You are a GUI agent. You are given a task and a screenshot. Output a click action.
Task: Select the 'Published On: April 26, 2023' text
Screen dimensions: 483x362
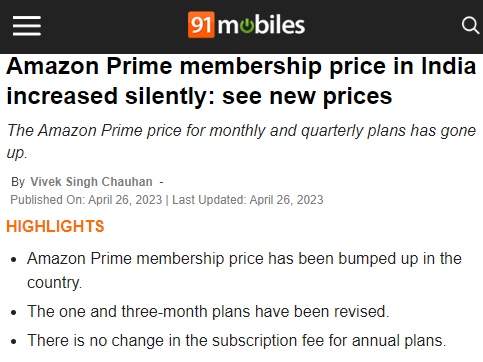pyautogui.click(x=86, y=200)
